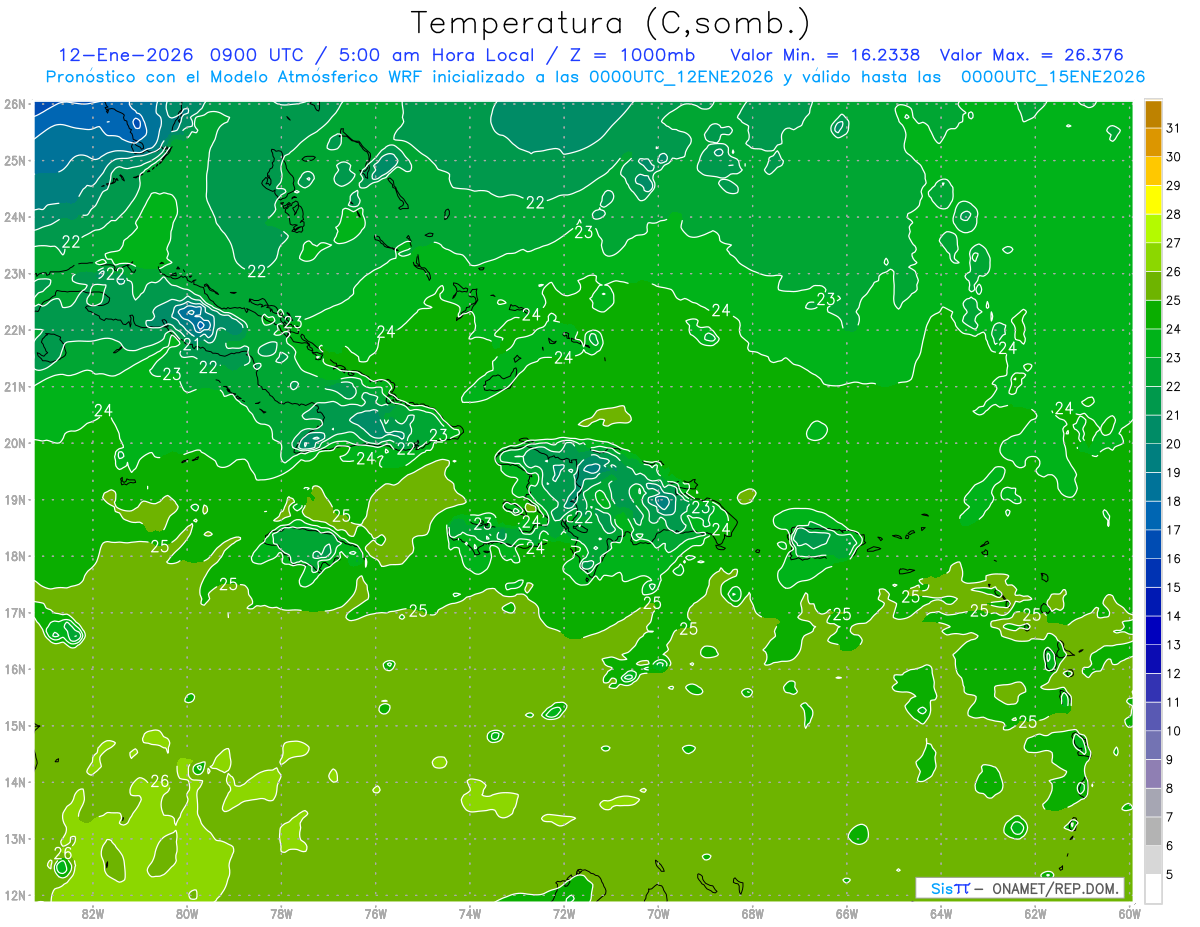This screenshot has width=1200, height=927.
Task: Click the '17N' latitude axis label
Action: pyautogui.click(x=14, y=612)
